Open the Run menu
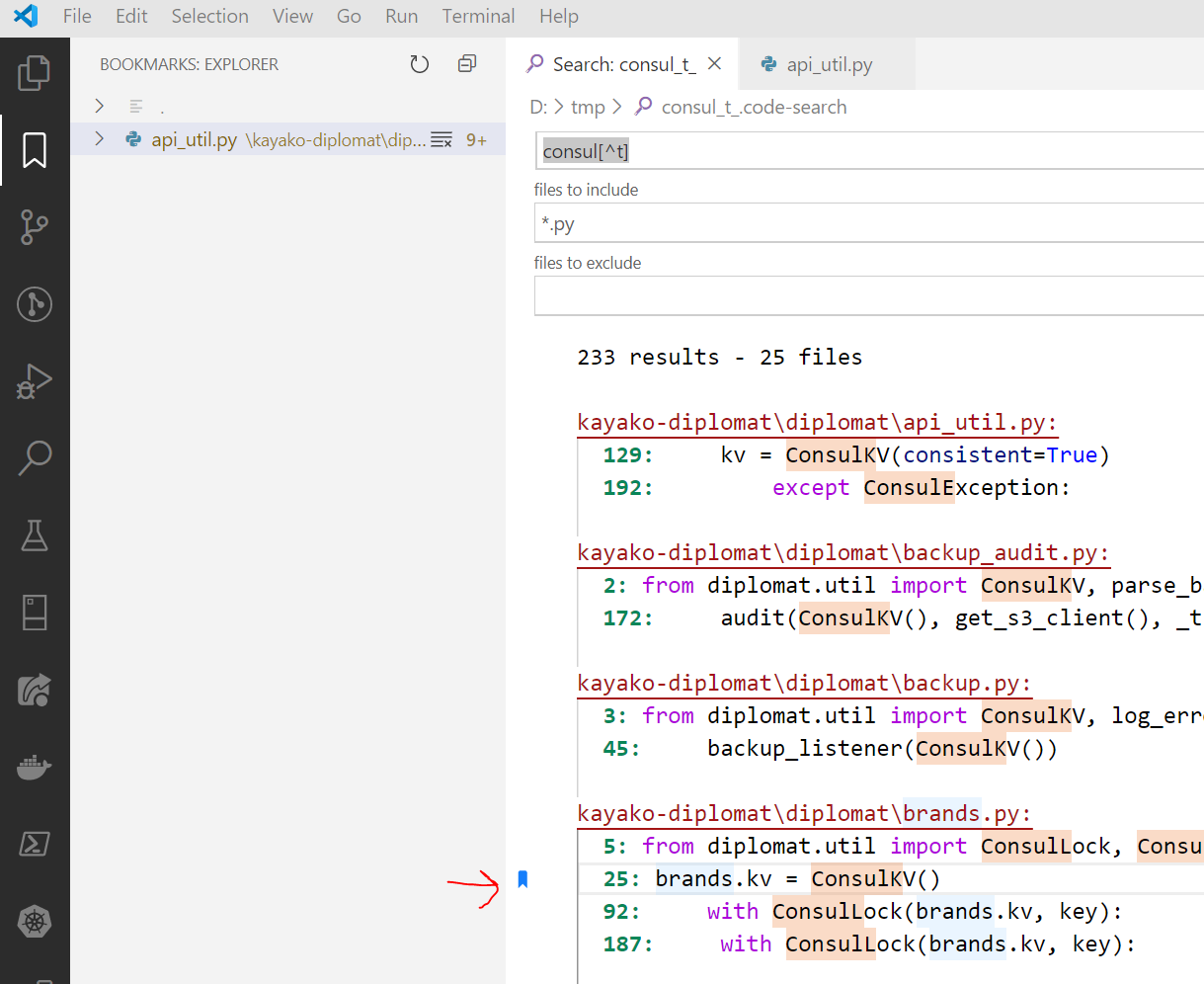The height and width of the screenshot is (984, 1204). coord(402,16)
